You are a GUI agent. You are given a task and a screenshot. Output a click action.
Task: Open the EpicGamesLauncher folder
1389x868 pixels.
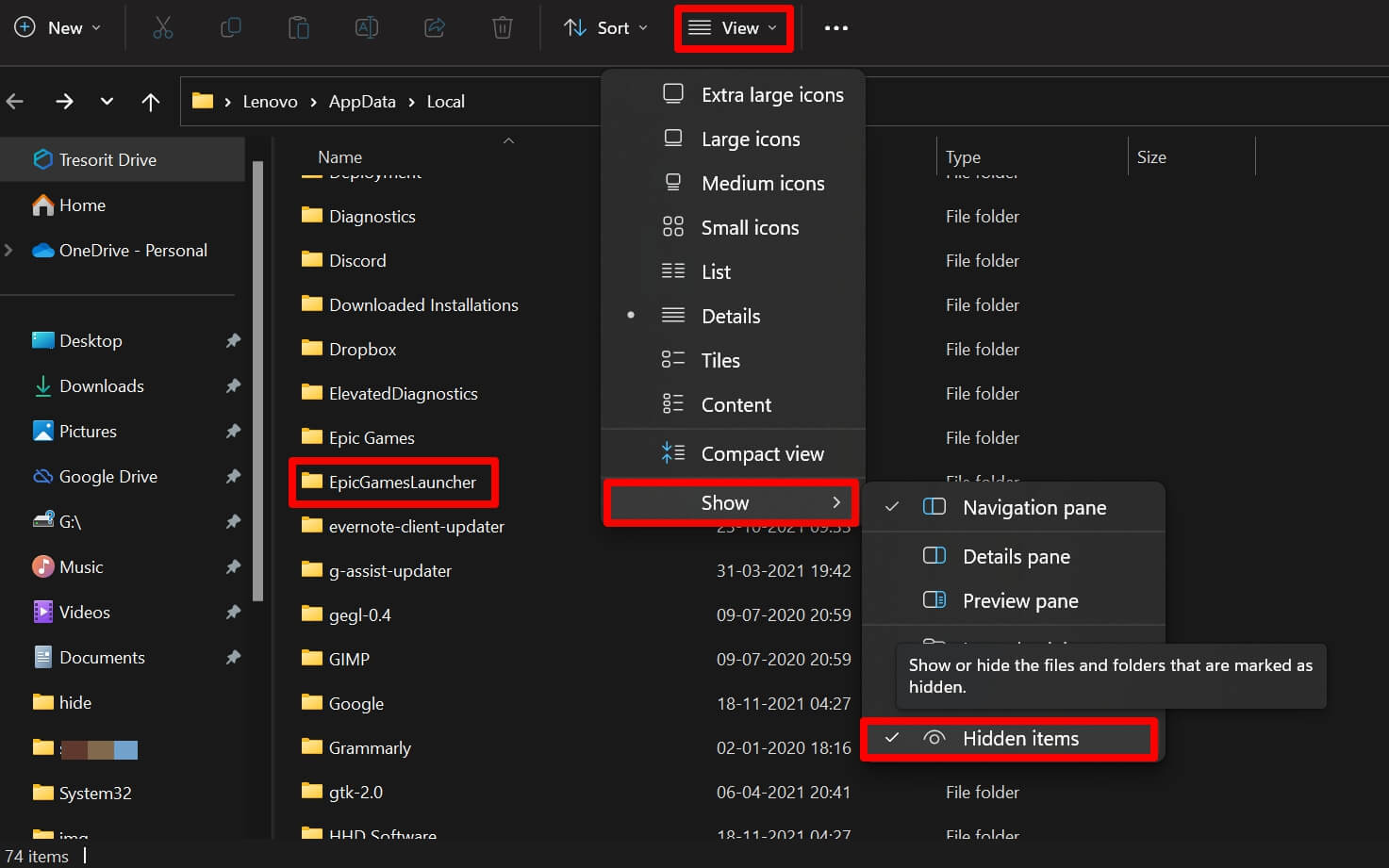click(x=403, y=482)
